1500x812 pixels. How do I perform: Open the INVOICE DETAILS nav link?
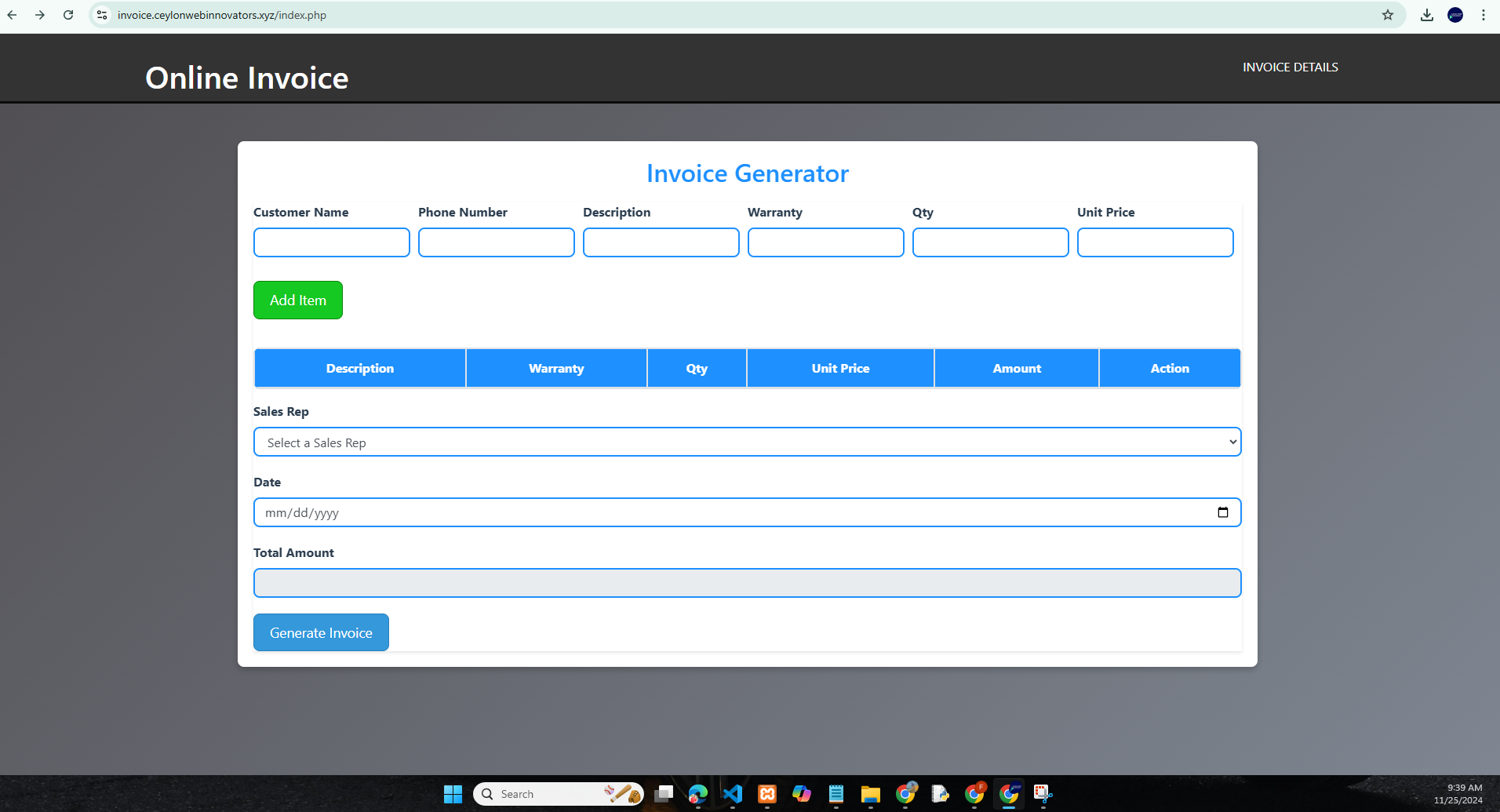coord(1290,67)
